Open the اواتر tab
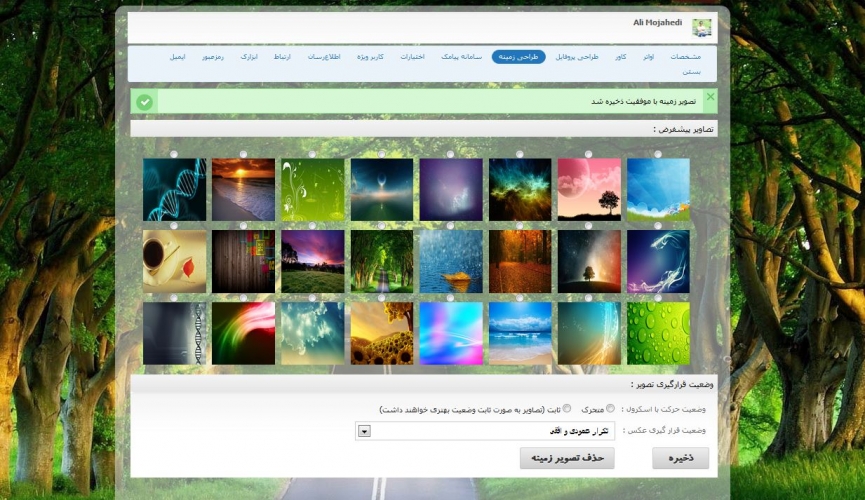The image size is (865, 500). (648, 57)
